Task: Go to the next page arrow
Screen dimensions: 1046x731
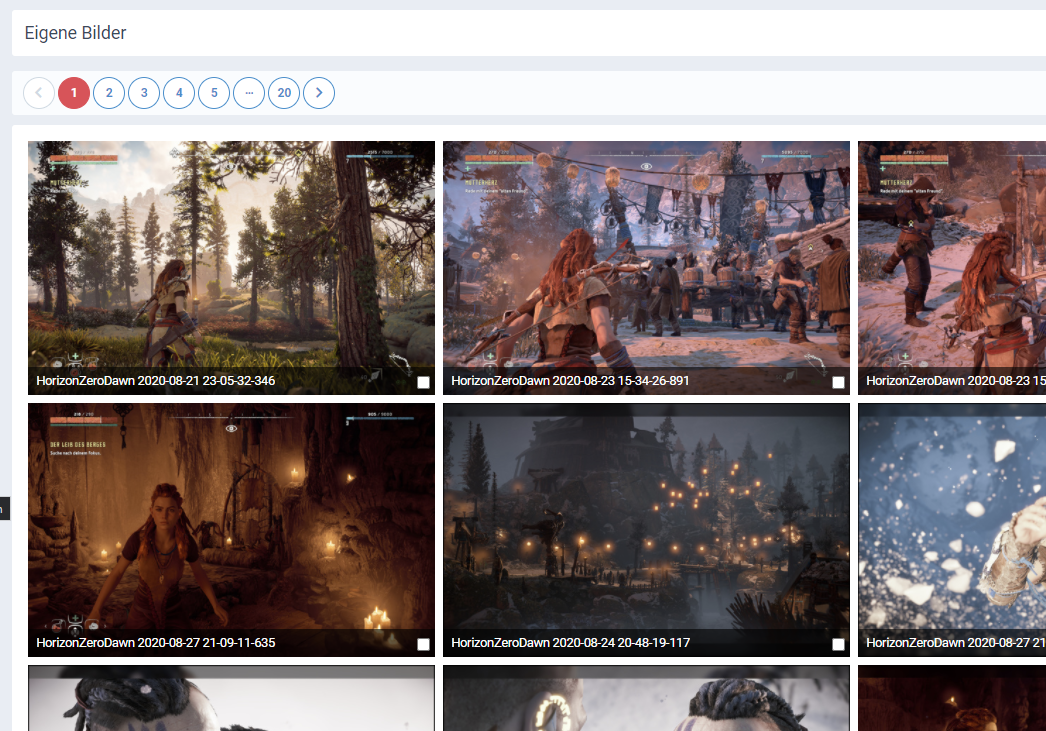Action: tap(319, 93)
